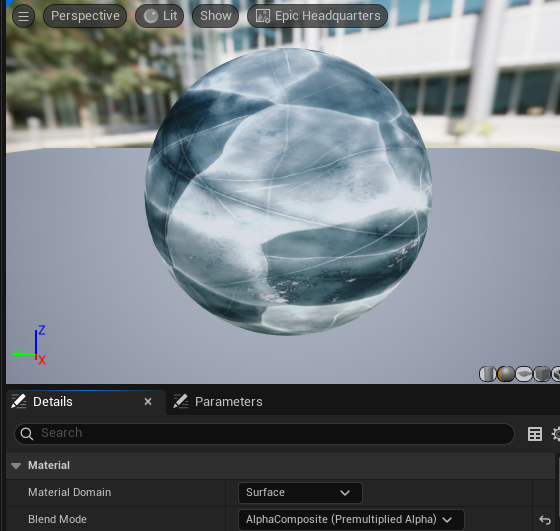Set preview mesh to cylinder
This screenshot has width=560, height=531.
[x=487, y=374]
